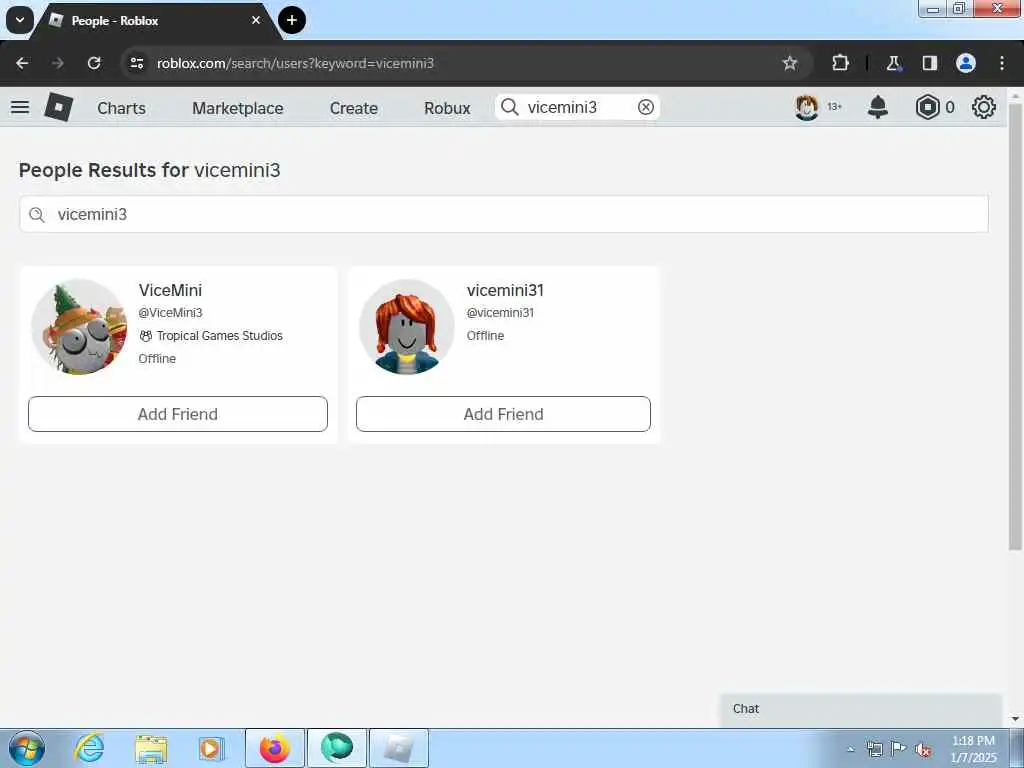Click the @ViceMini3 username text

click(170, 313)
